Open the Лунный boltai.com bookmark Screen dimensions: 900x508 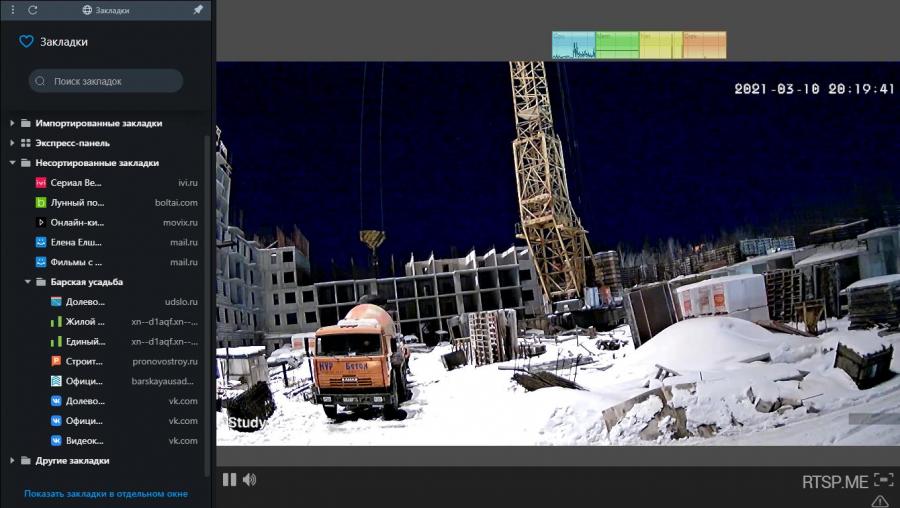coord(76,203)
